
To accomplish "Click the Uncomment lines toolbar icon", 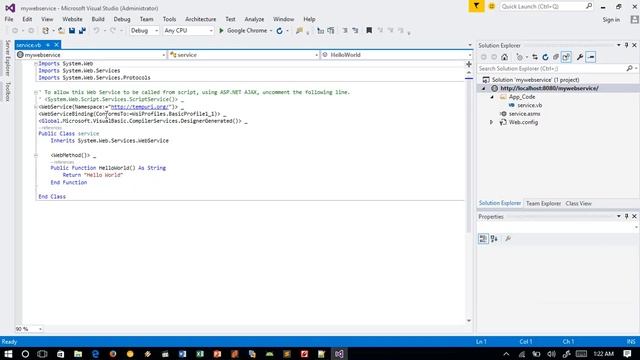I will point(355,31).
